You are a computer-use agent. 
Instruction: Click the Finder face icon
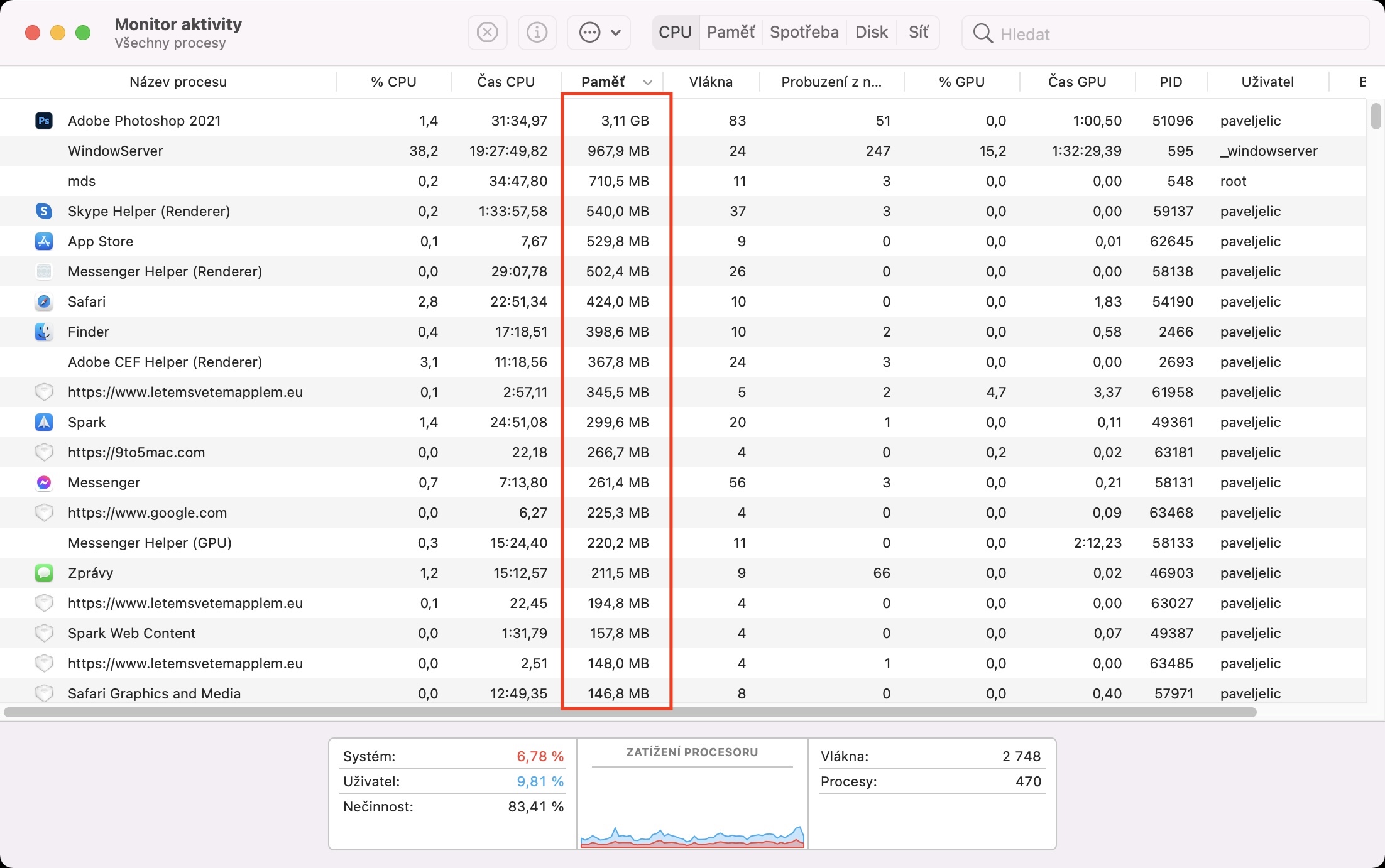tap(43, 332)
